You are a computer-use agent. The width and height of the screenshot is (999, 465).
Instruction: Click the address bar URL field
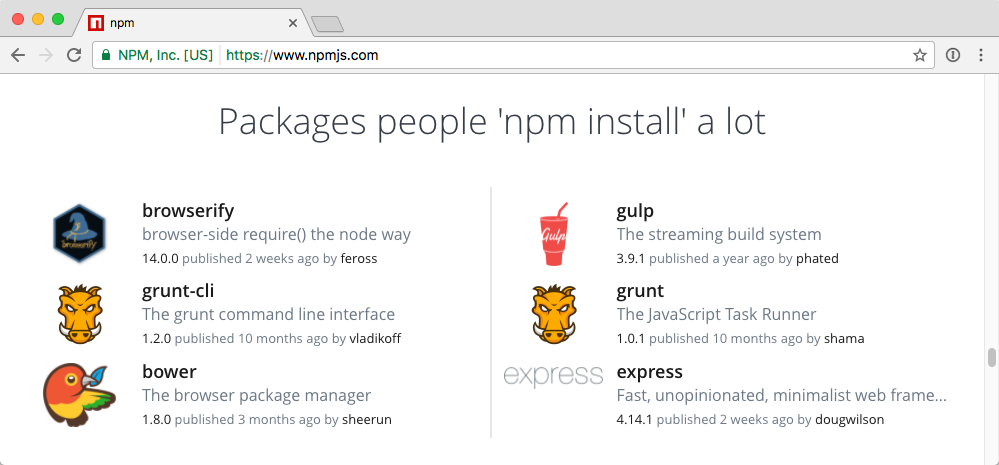[x=560, y=56]
